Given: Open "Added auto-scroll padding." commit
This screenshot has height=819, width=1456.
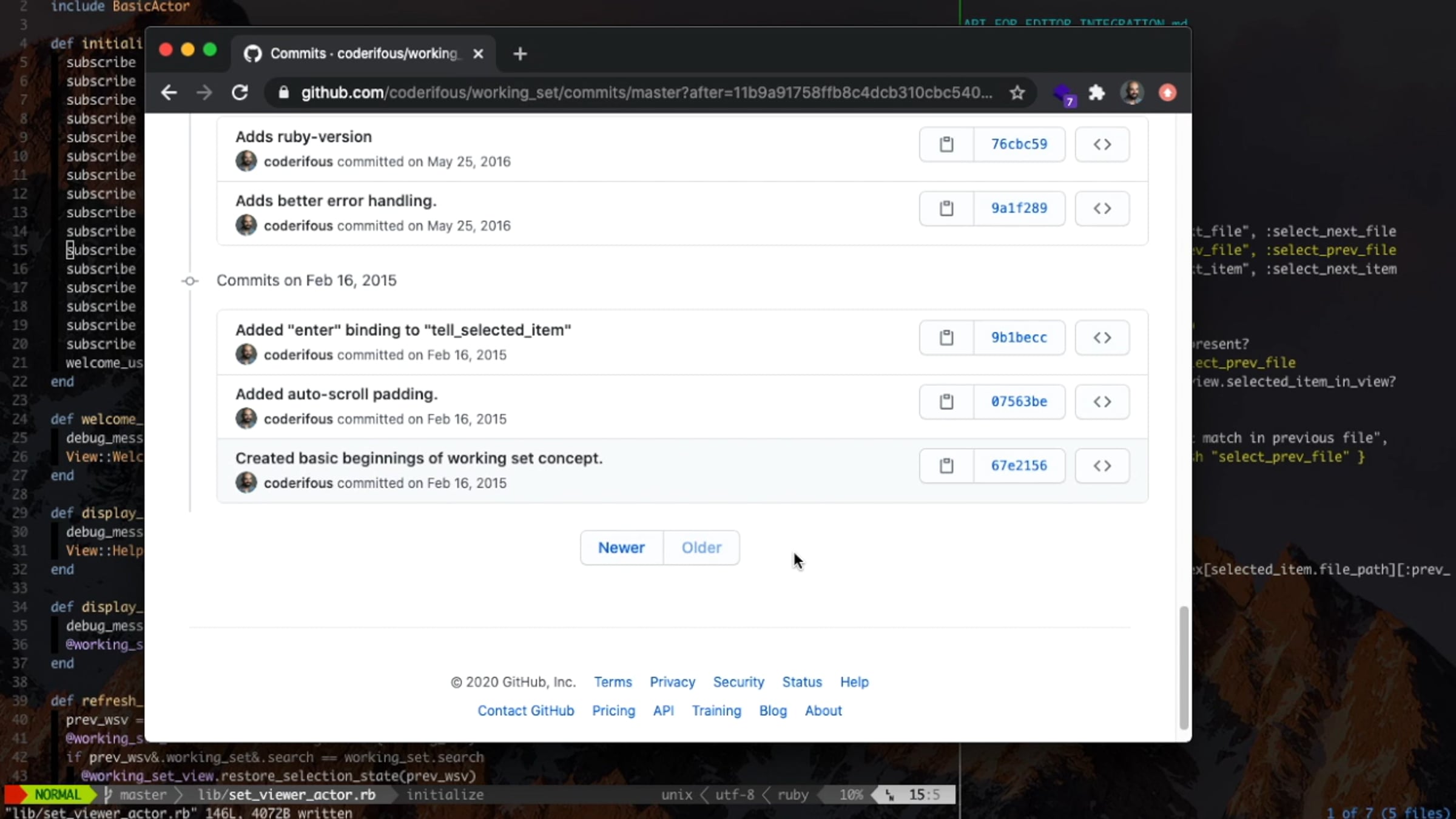Looking at the screenshot, I should pyautogui.click(x=336, y=394).
